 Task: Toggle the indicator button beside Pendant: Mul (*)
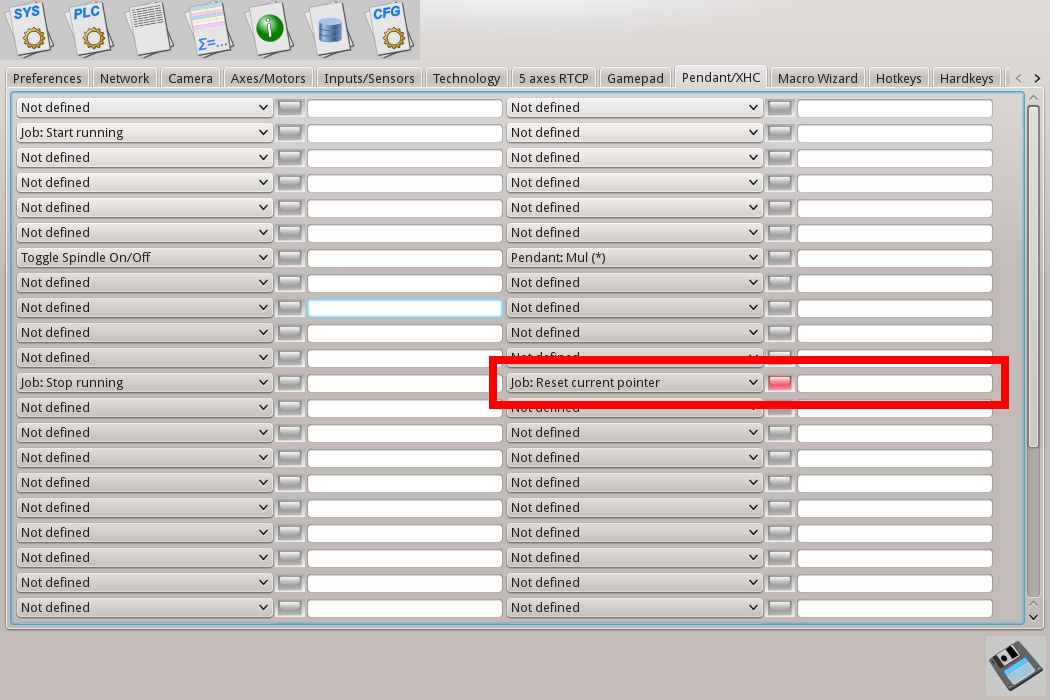[780, 258]
